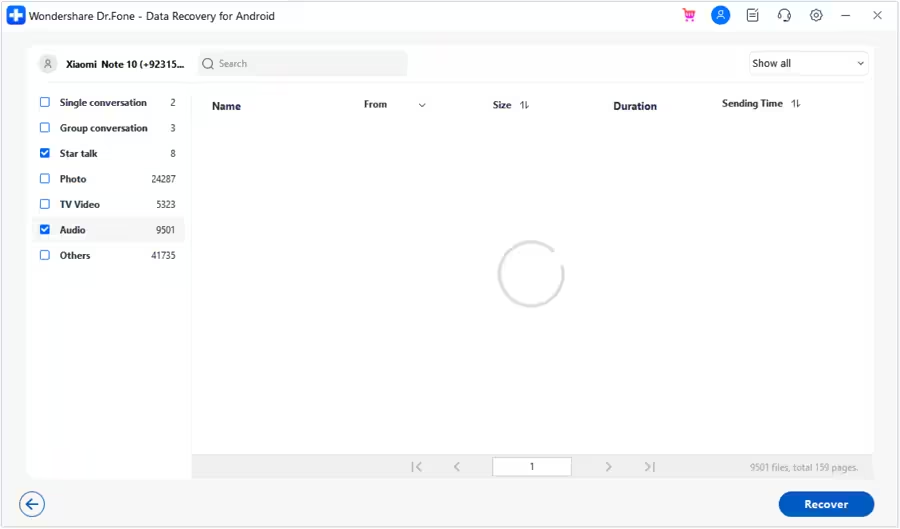Open the feedback notes icon

(x=753, y=16)
